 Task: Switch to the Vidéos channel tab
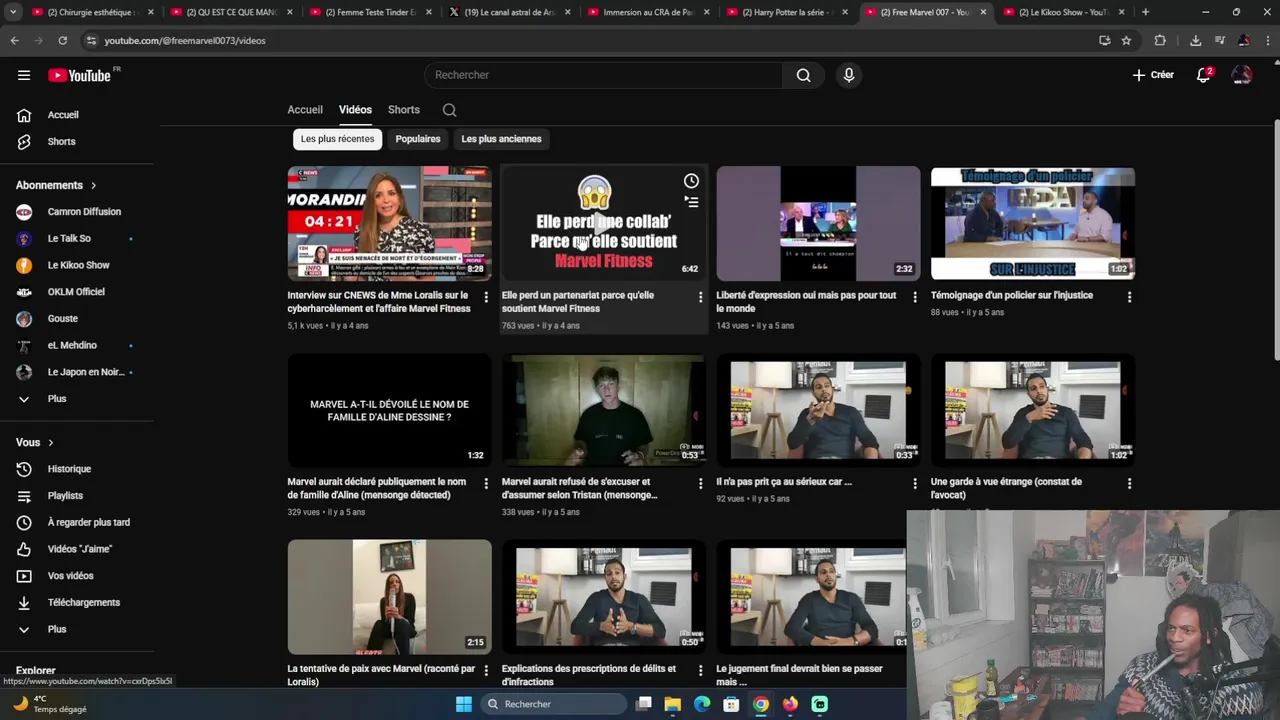click(x=355, y=110)
